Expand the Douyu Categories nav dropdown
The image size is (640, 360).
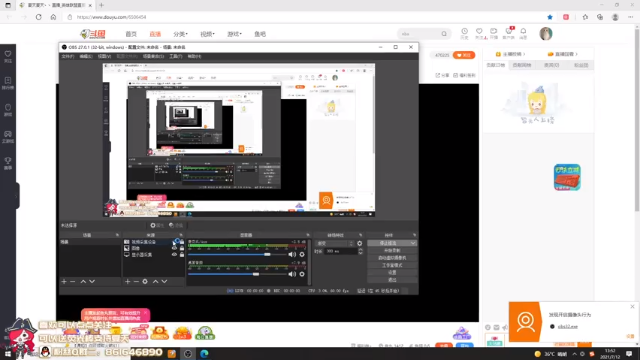[180, 34]
